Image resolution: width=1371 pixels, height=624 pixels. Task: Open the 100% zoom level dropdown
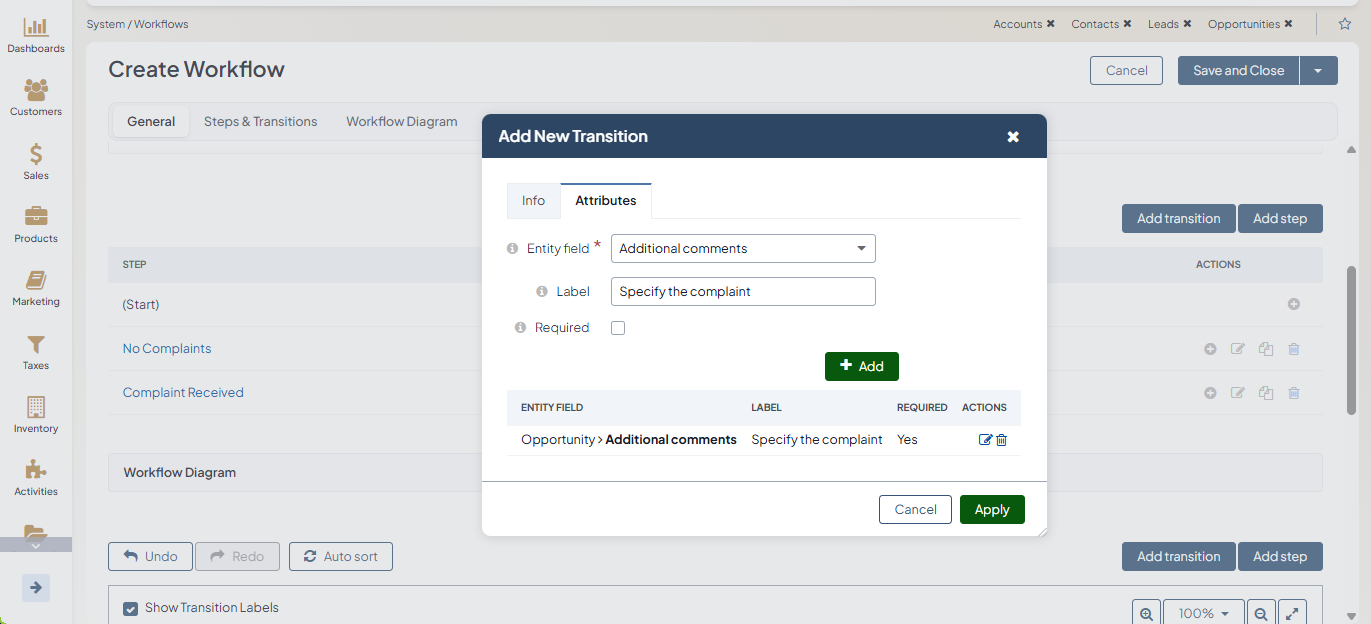tap(1203, 613)
